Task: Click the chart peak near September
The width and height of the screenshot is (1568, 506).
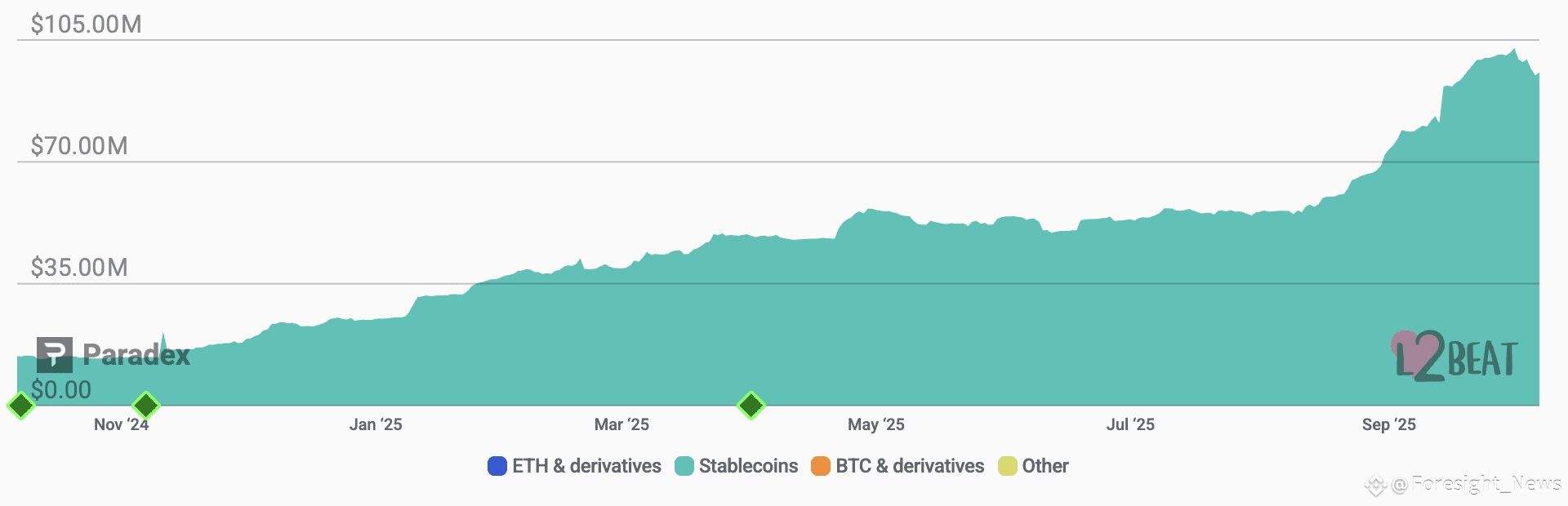Action: coord(1514,50)
